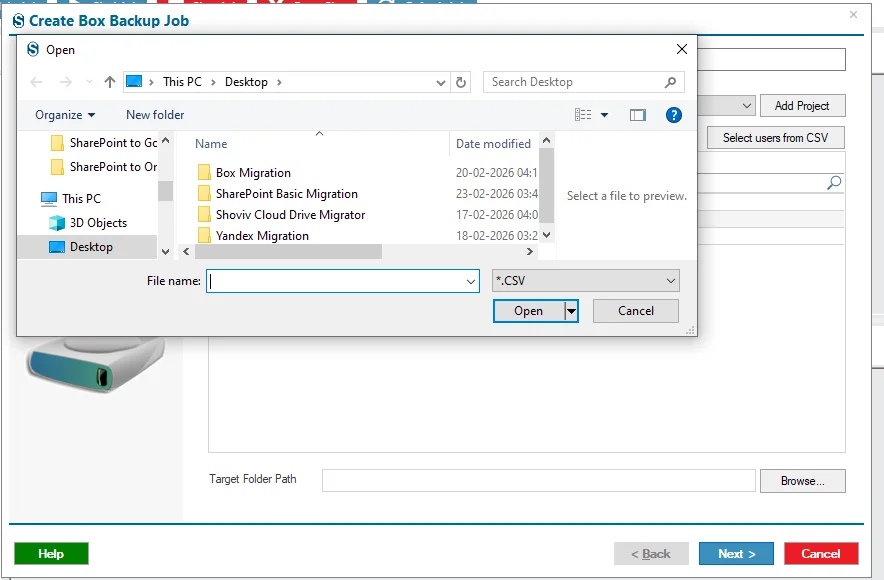This screenshot has height=580, width=884.
Task: Select Box Migration folder
Action: [253, 172]
